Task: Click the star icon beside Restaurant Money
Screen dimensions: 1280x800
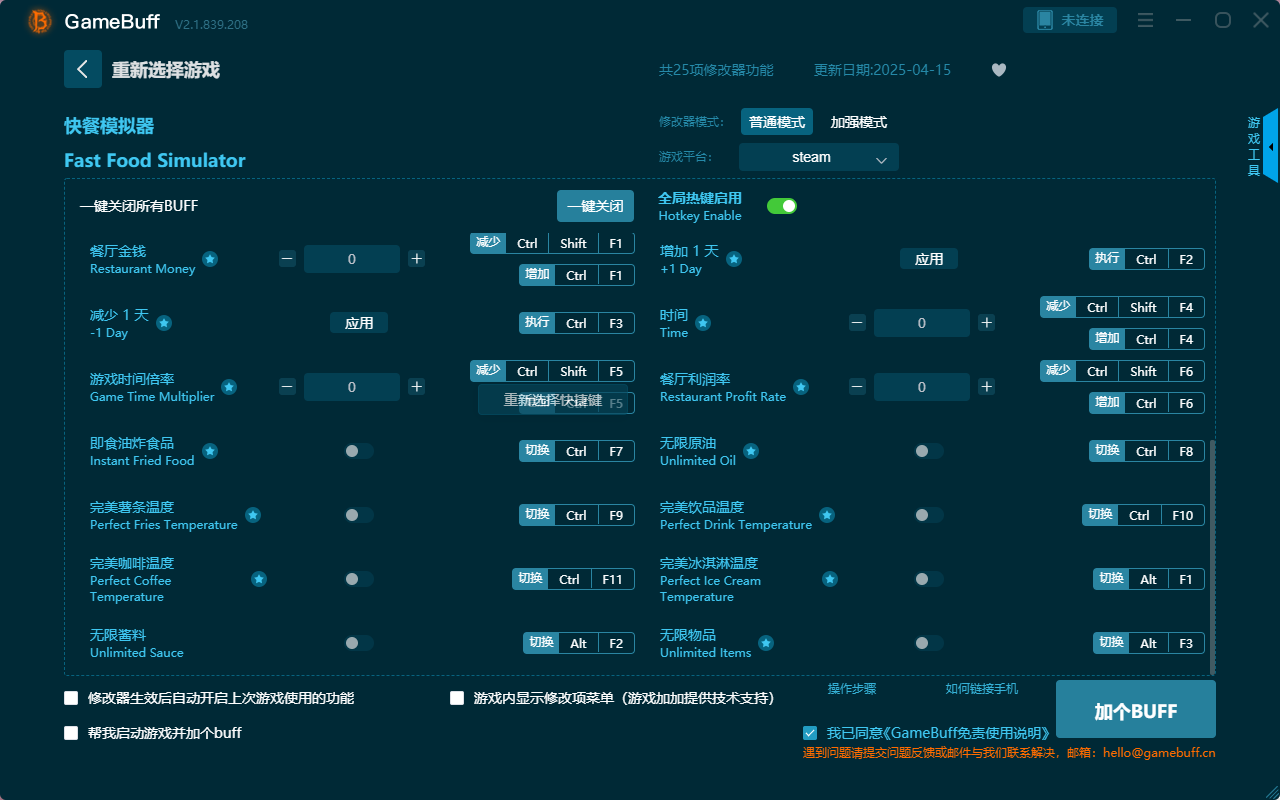Action: pyautogui.click(x=210, y=258)
